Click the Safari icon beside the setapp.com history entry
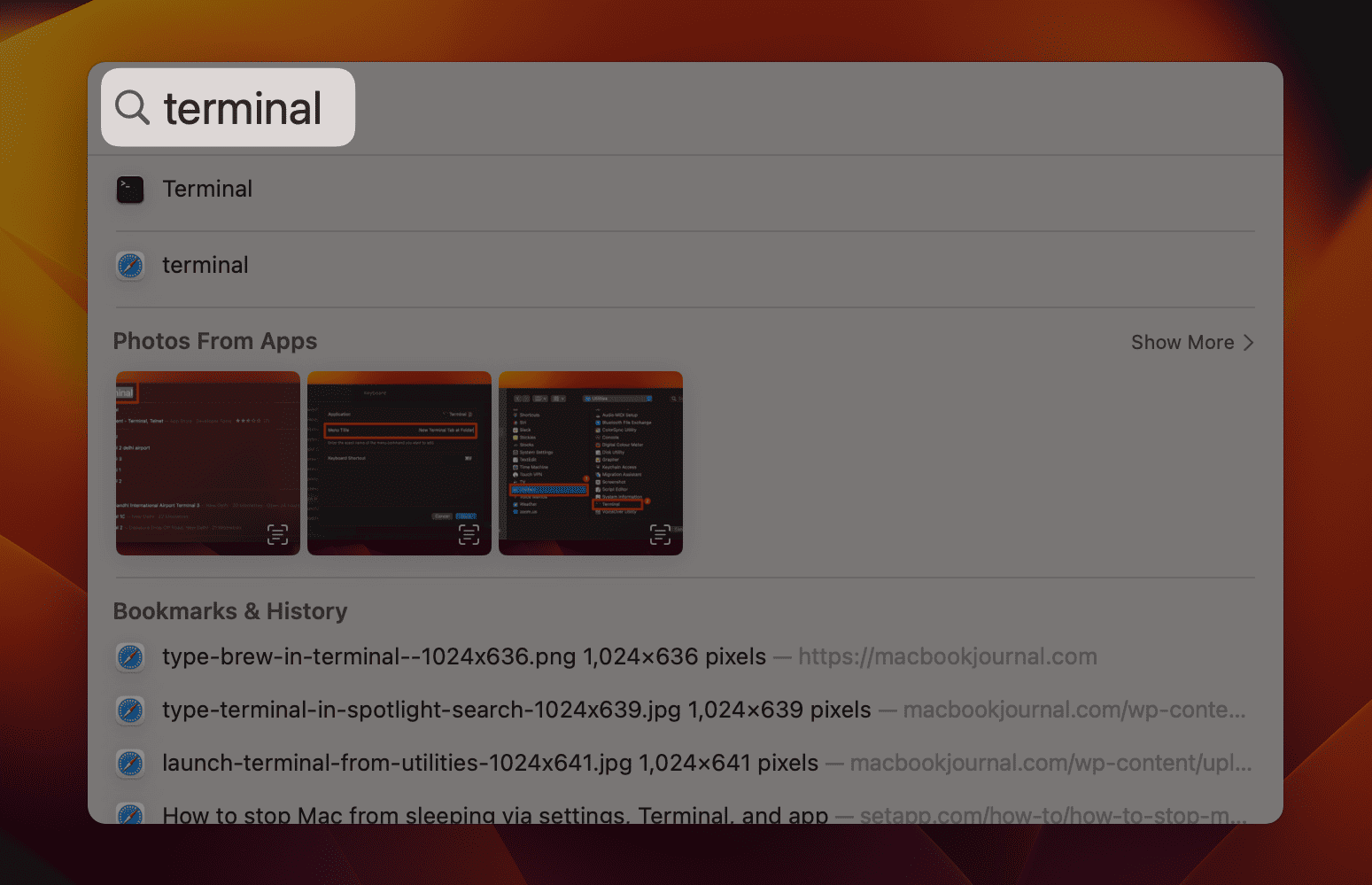 pyautogui.click(x=129, y=814)
